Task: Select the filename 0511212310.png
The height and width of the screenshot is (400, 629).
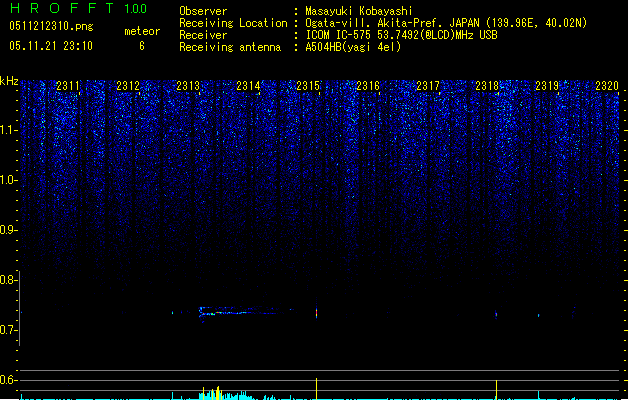Action: 51,26
